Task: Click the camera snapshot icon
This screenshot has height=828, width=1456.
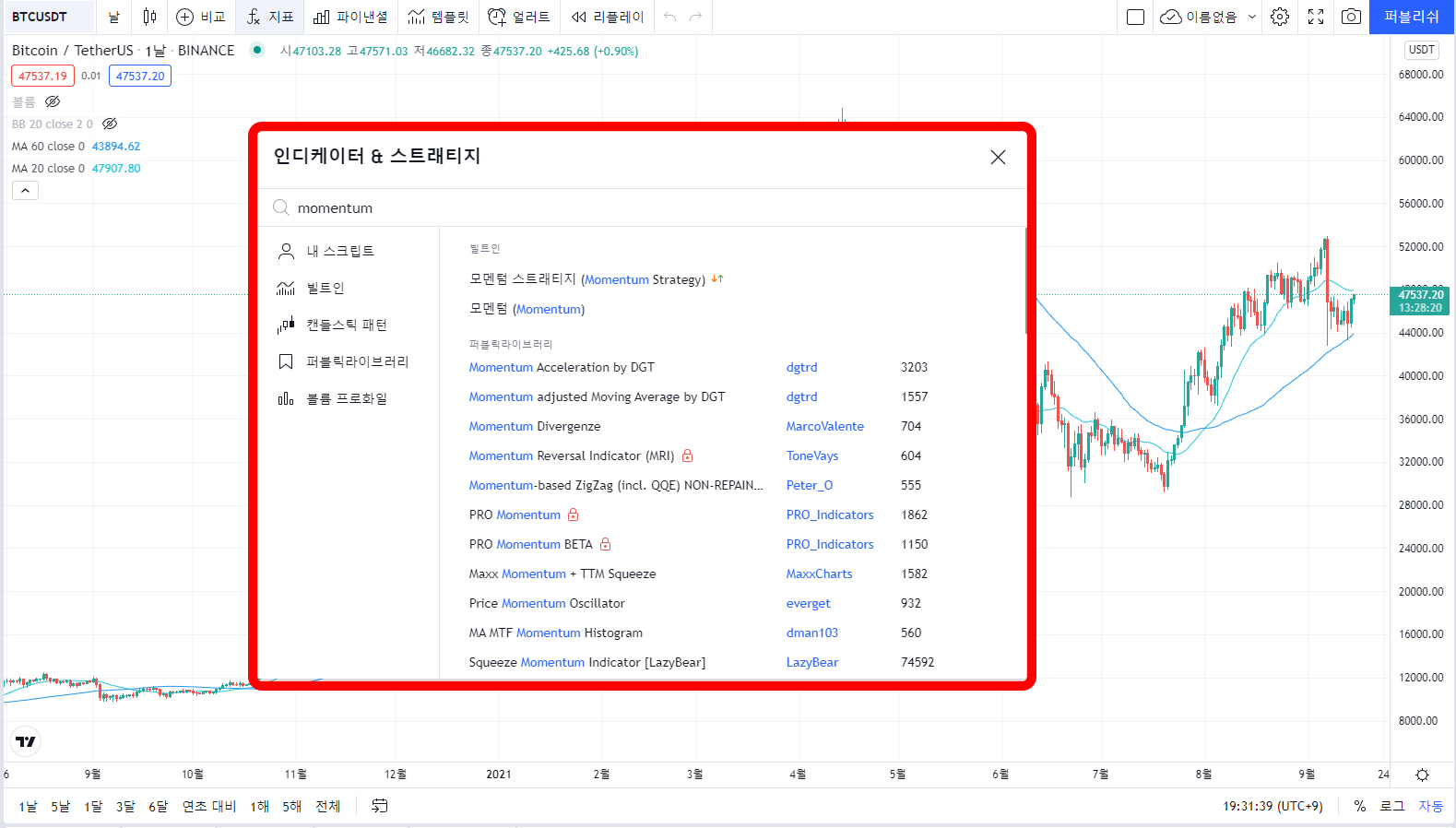Action: click(1351, 17)
